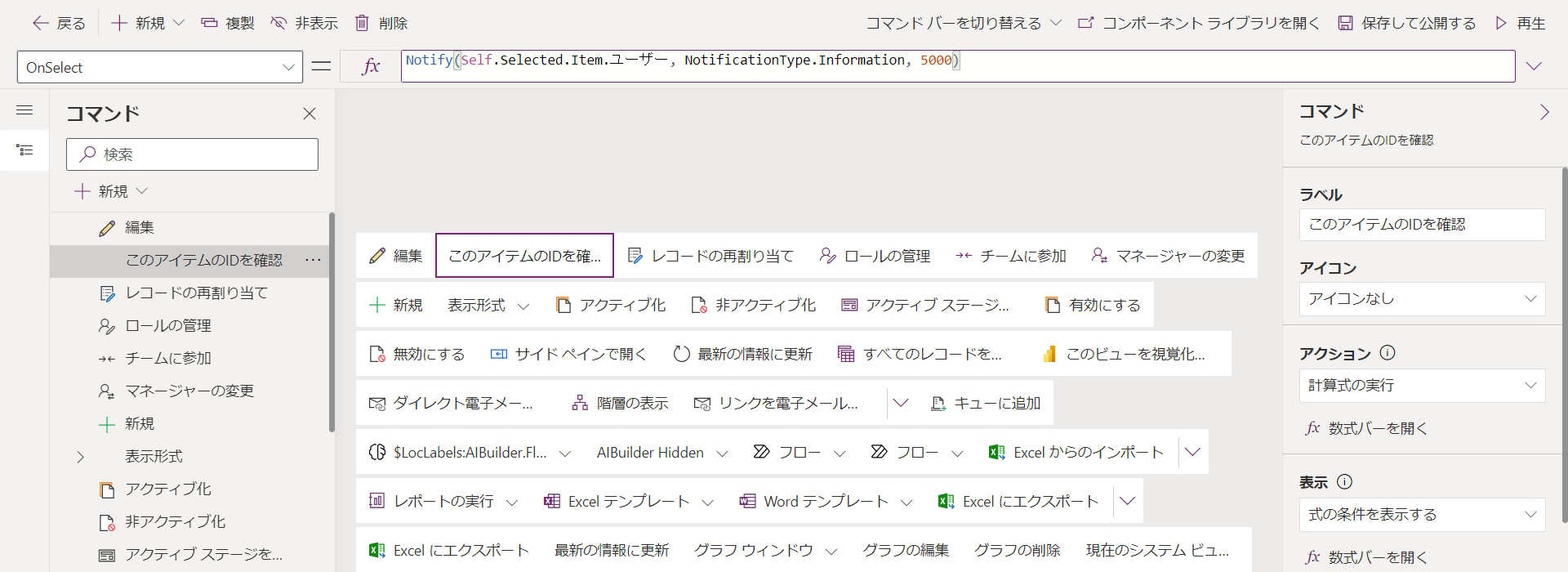Click the 戻る back arrow icon

tap(40, 23)
